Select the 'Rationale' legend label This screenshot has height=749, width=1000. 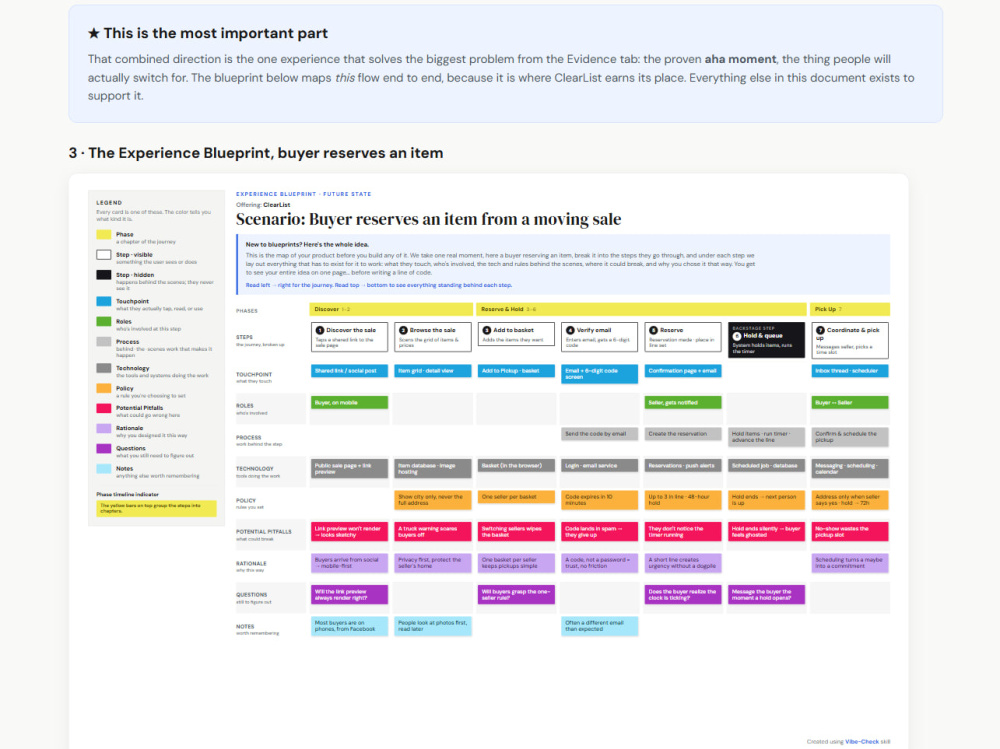click(x=129, y=428)
